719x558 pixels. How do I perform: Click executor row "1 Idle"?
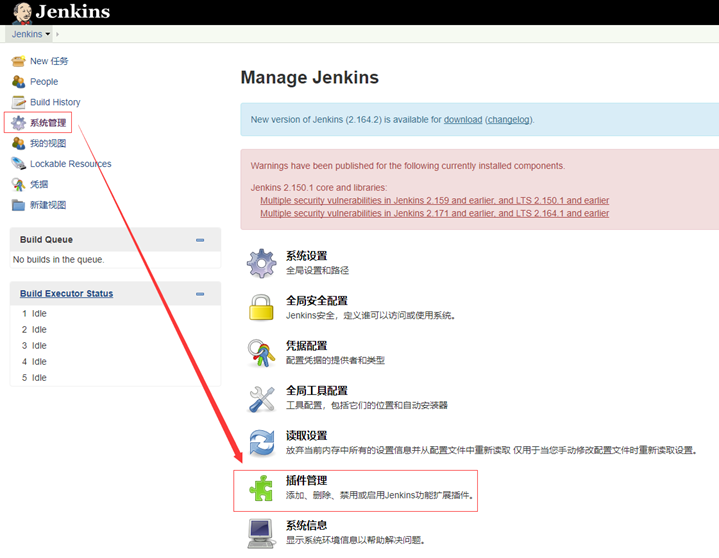click(34, 314)
